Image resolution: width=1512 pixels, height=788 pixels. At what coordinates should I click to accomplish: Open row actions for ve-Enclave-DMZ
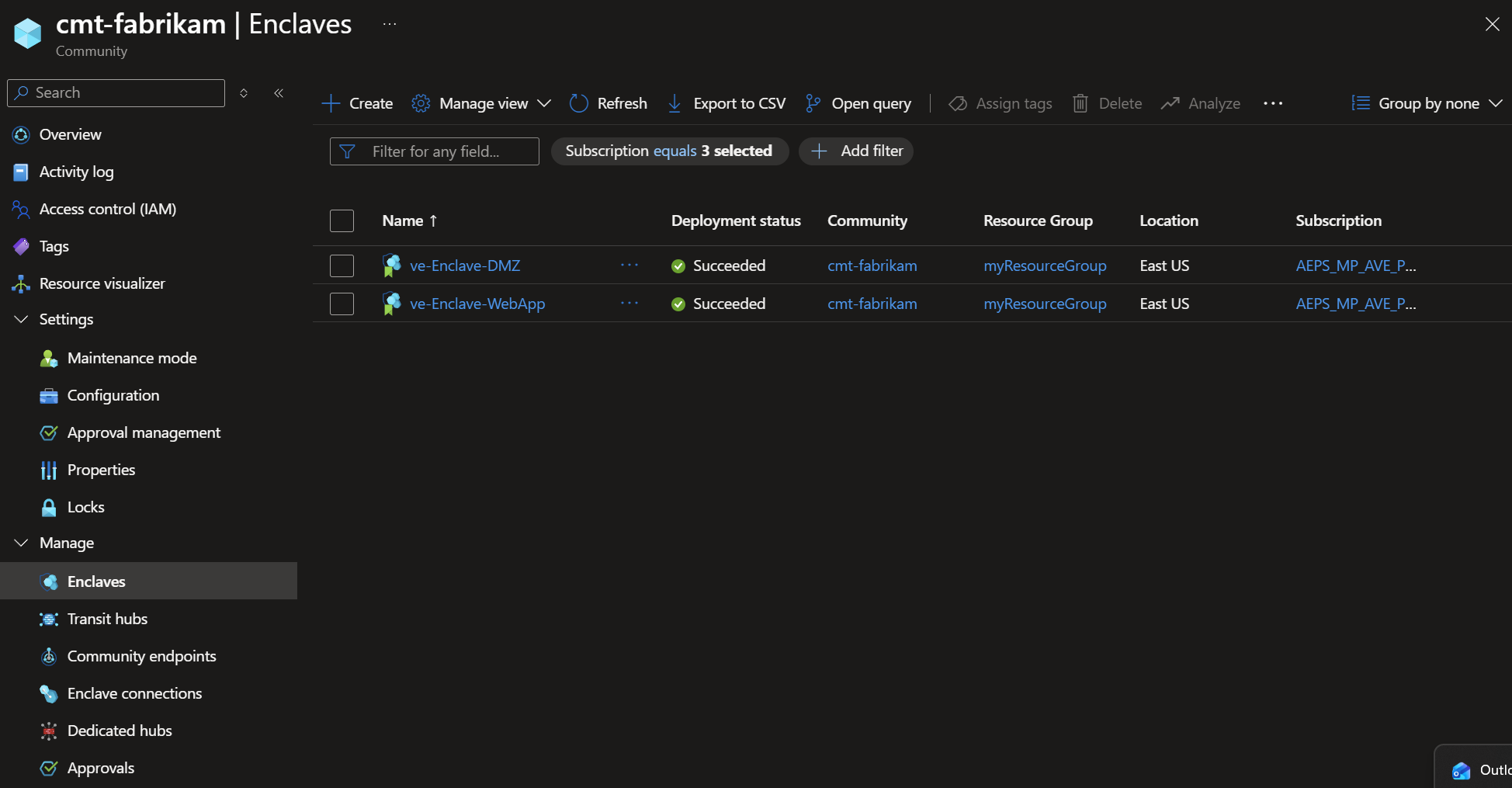point(629,266)
